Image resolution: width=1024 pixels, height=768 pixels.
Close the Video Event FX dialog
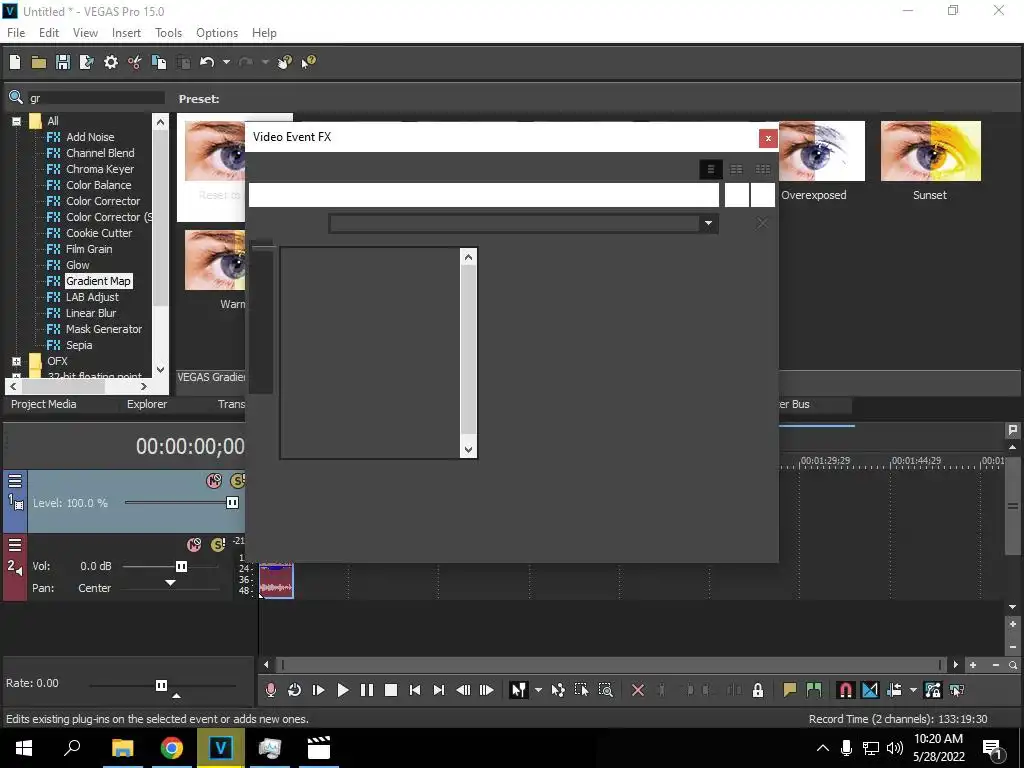768,138
